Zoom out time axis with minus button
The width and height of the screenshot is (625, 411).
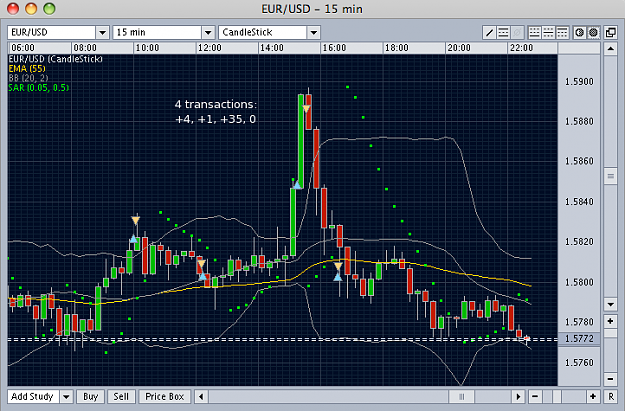tap(535, 397)
